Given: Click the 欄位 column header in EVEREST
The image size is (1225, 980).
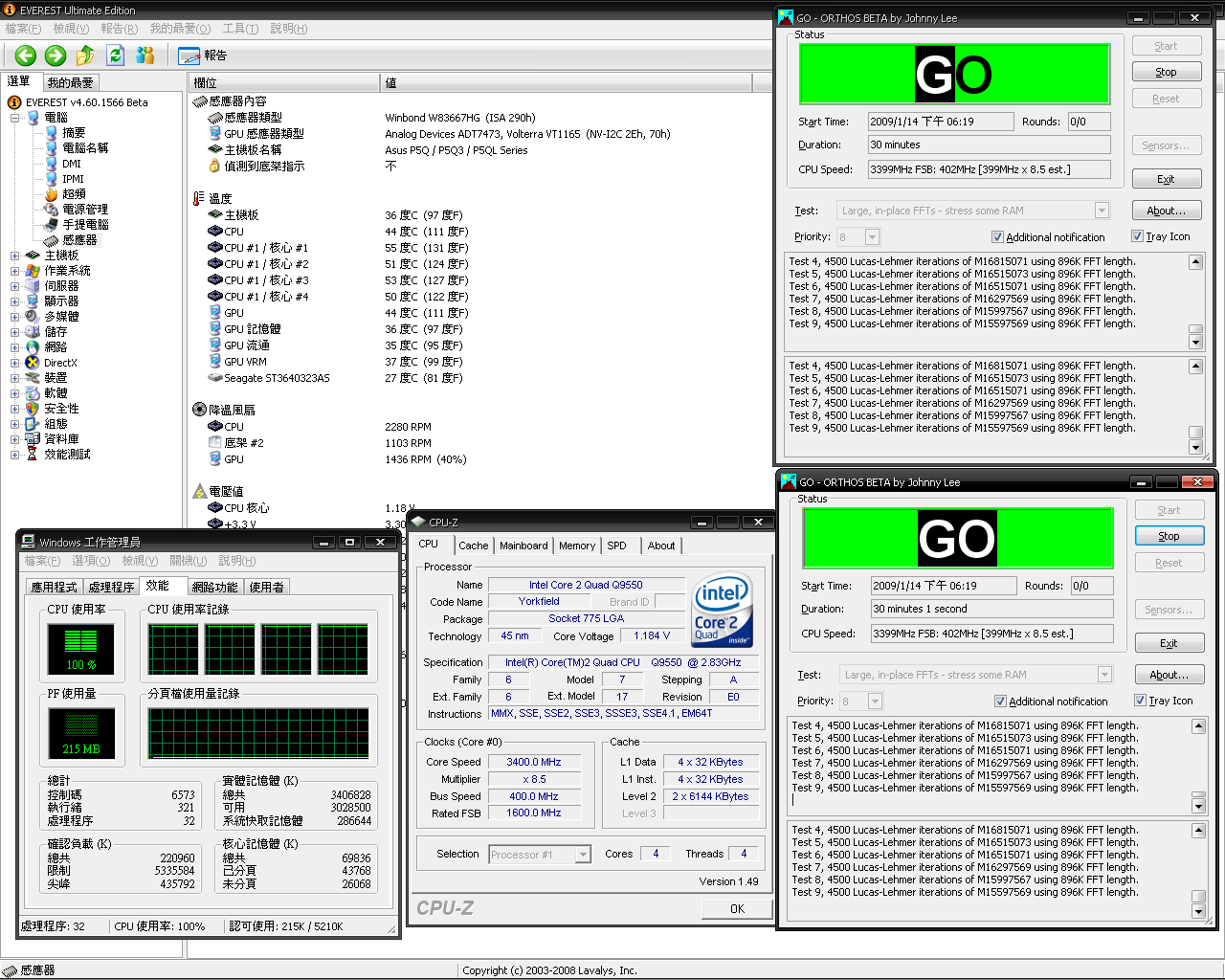Looking at the screenshot, I should [x=284, y=83].
